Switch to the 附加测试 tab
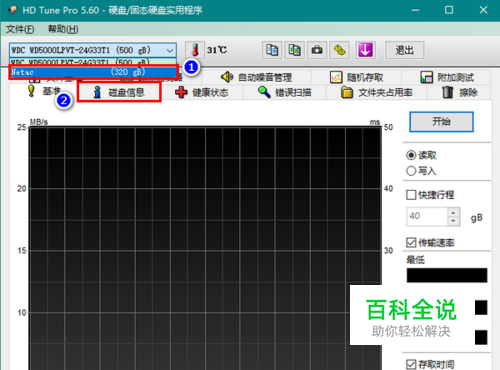Viewport: 500px width, 370px height. point(447,77)
